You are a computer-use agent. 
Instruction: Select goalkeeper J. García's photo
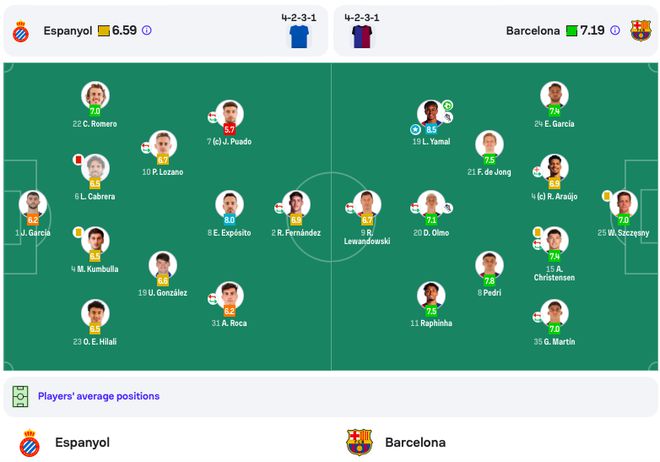point(32,204)
